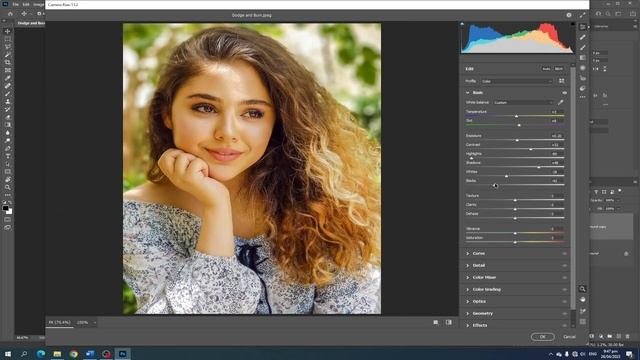Open the Edit menu
The width and height of the screenshot is (640, 360).
click(26, 4)
